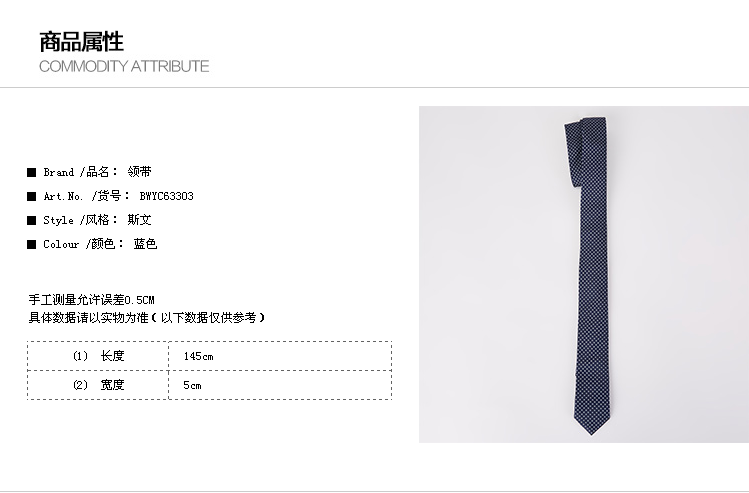Click the 长度 table cell
Image resolution: width=749 pixels, height=493 pixels.
tap(98, 356)
